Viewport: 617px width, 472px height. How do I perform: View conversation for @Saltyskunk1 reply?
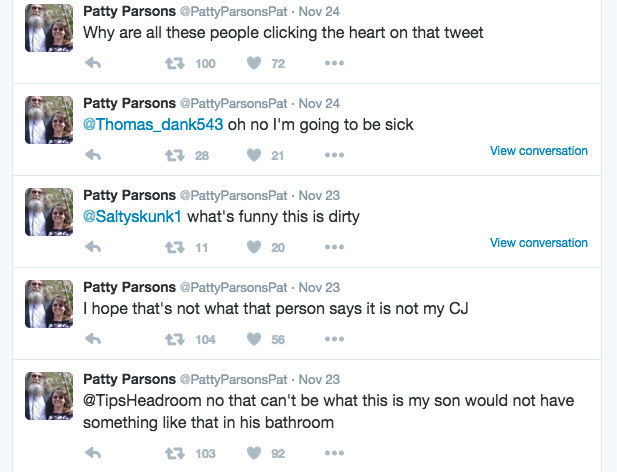click(538, 243)
